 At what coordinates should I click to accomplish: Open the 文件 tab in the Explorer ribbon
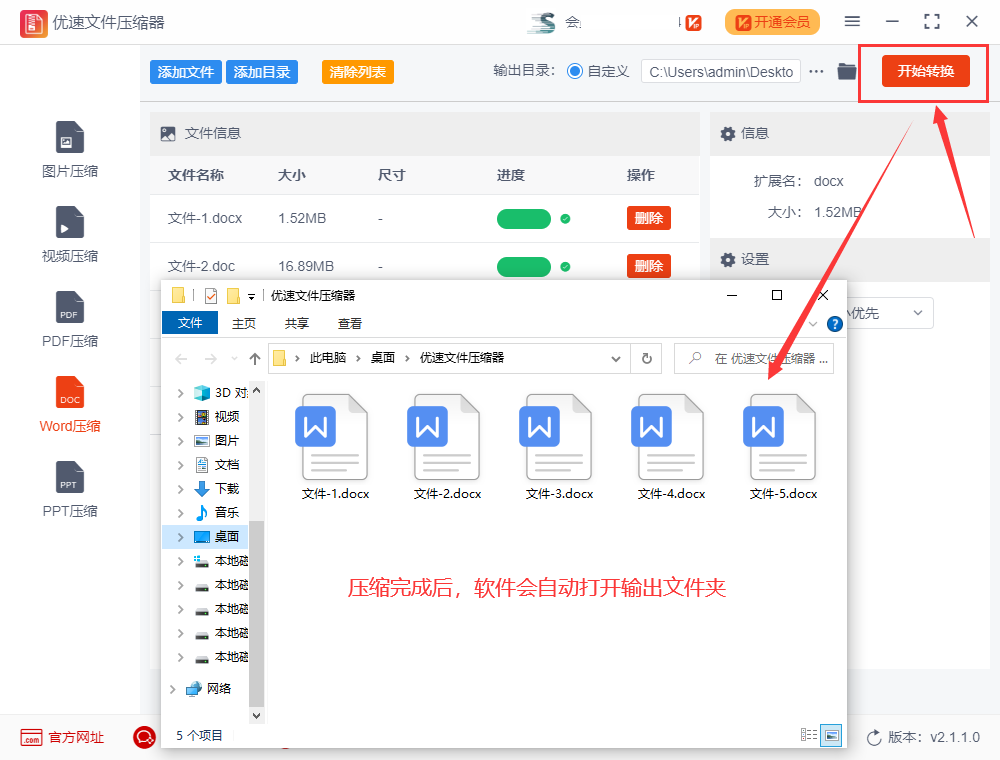point(190,323)
